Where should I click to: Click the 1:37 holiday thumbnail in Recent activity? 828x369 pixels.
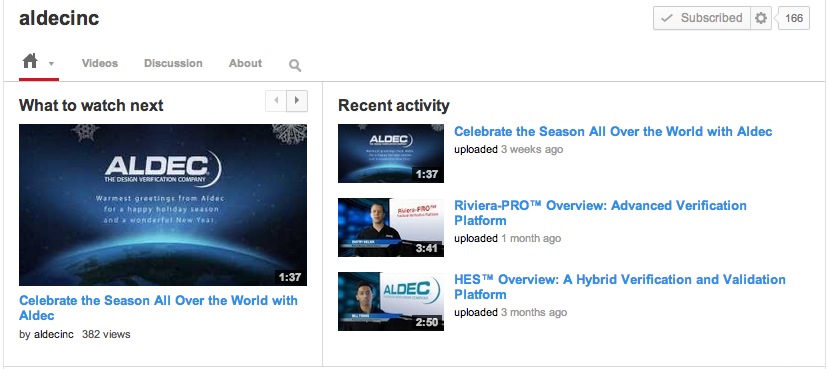pyautogui.click(x=391, y=153)
